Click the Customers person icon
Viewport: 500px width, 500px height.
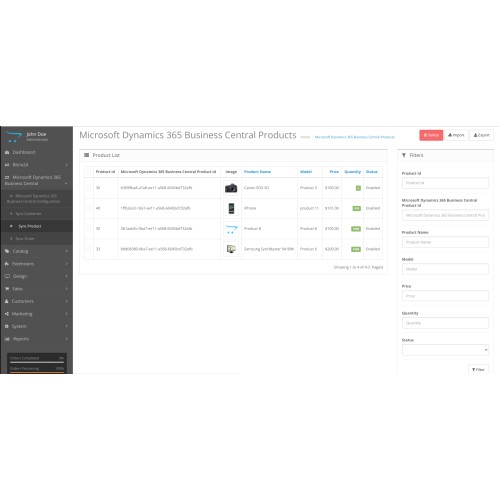click(x=7, y=301)
